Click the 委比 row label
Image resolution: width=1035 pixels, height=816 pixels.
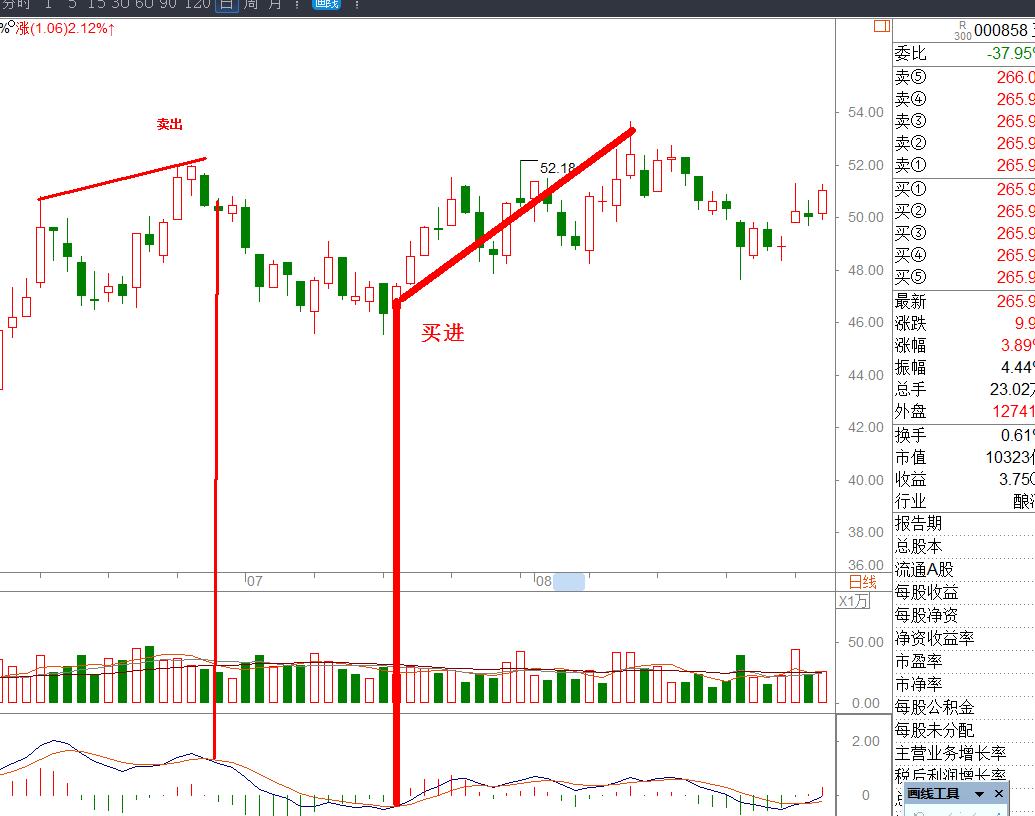(x=910, y=53)
